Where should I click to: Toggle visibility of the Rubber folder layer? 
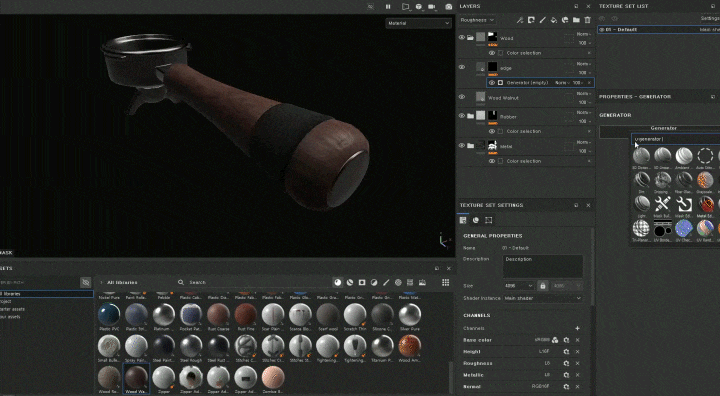pyautogui.click(x=462, y=116)
